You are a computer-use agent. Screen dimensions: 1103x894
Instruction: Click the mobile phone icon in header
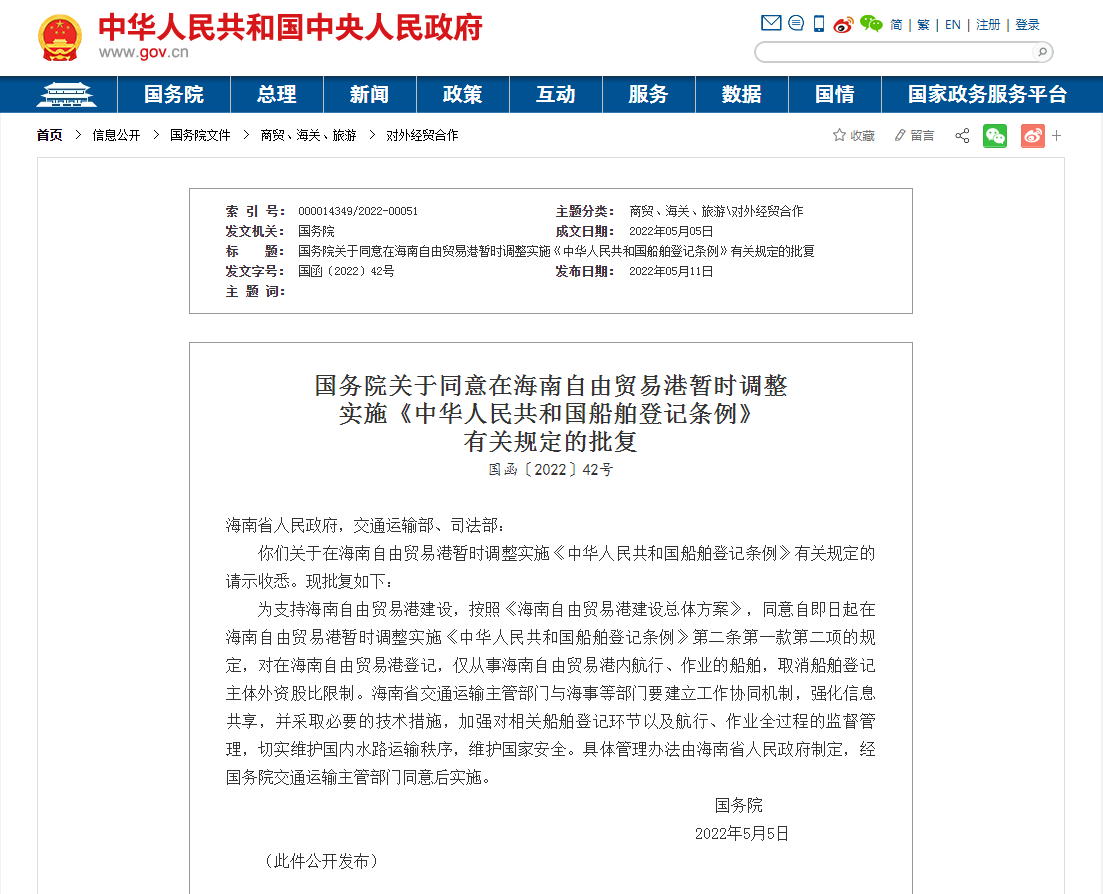click(819, 24)
